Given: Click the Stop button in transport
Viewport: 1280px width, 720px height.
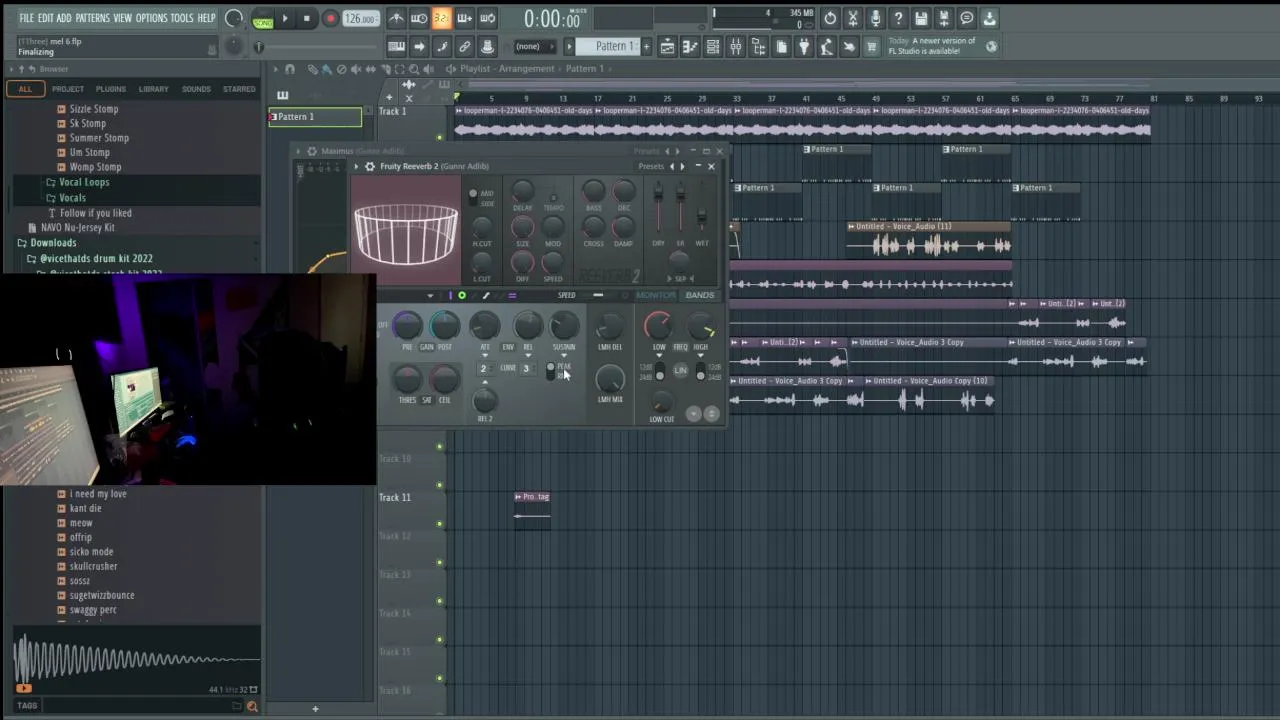Looking at the screenshot, I should pos(307,19).
